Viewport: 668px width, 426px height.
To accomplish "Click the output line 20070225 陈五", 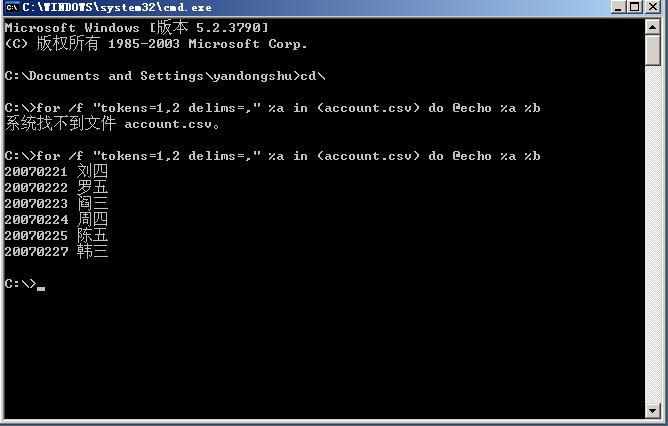I will click(56, 236).
